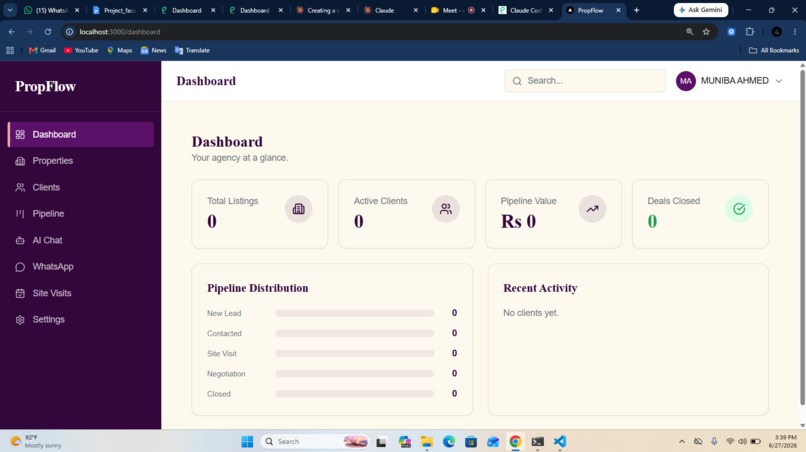Show hidden system tray icons chevron
The image size is (806, 452).
pos(682,441)
